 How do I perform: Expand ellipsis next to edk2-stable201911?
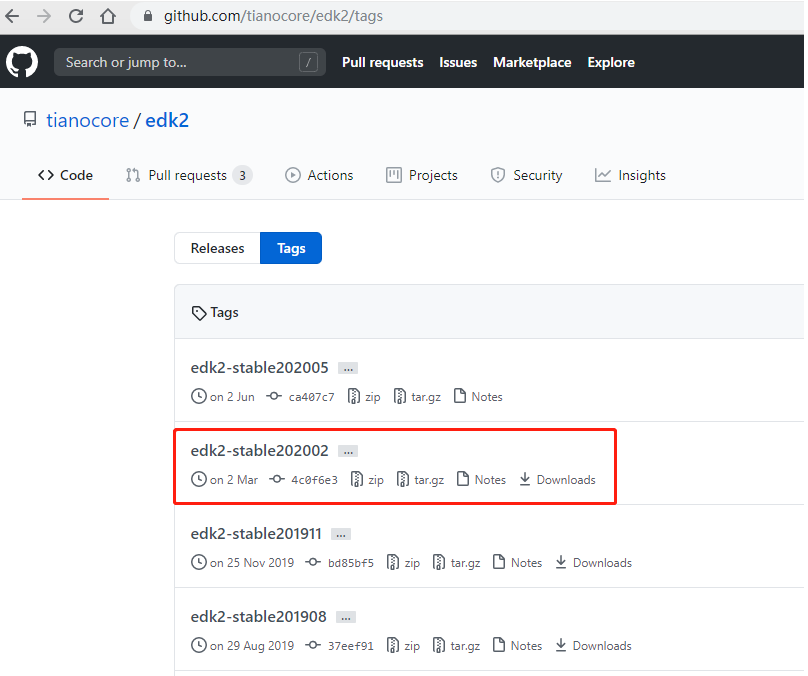341,534
